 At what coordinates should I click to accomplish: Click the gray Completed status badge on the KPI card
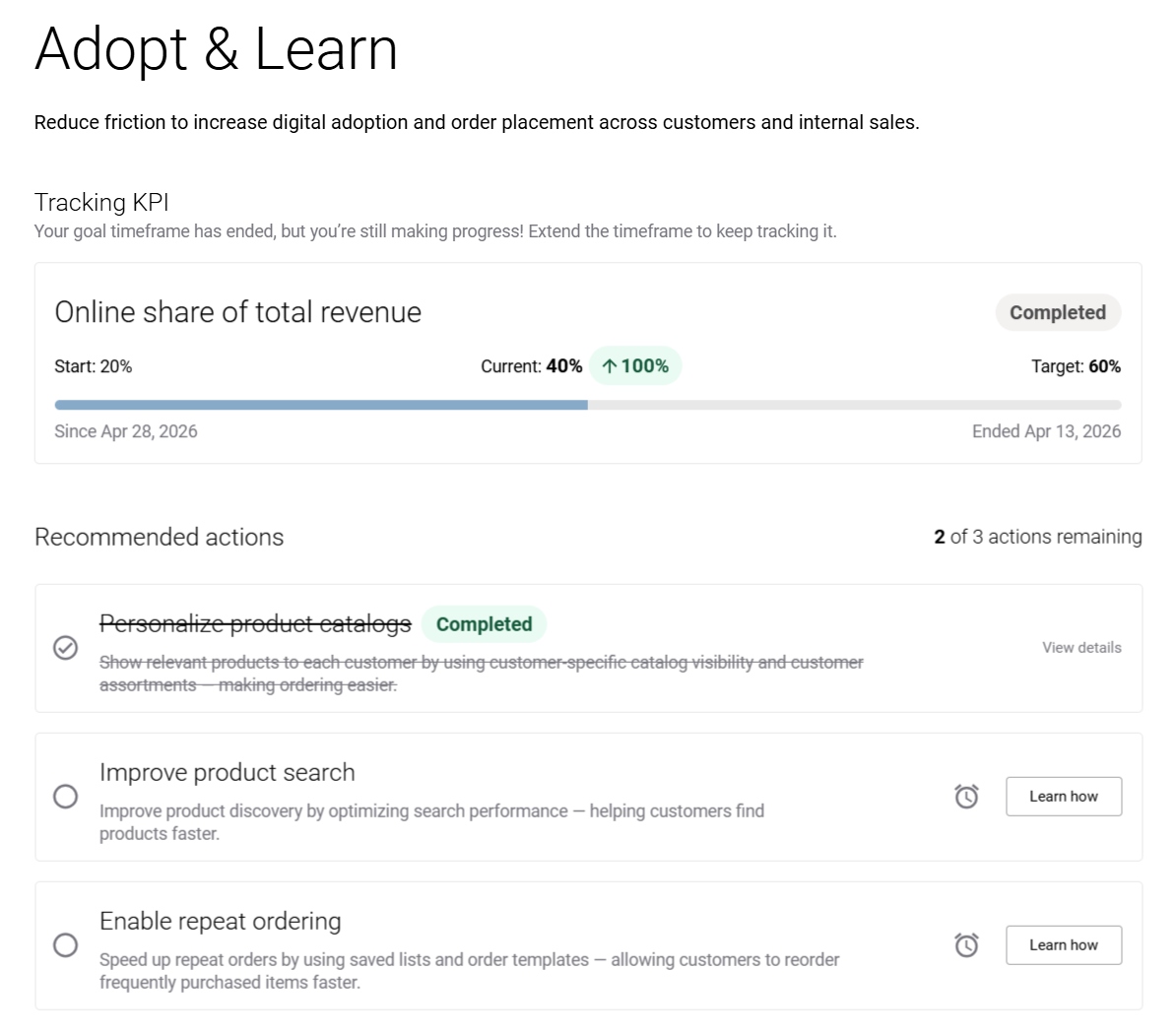pyautogui.click(x=1057, y=312)
